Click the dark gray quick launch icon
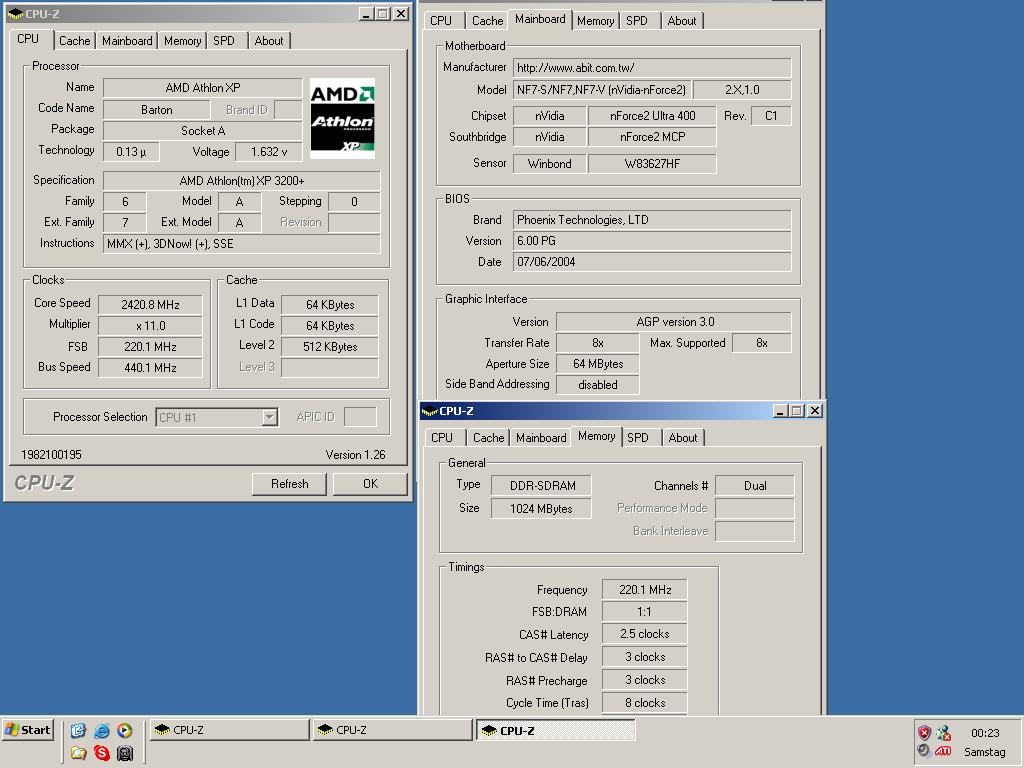 coord(125,753)
